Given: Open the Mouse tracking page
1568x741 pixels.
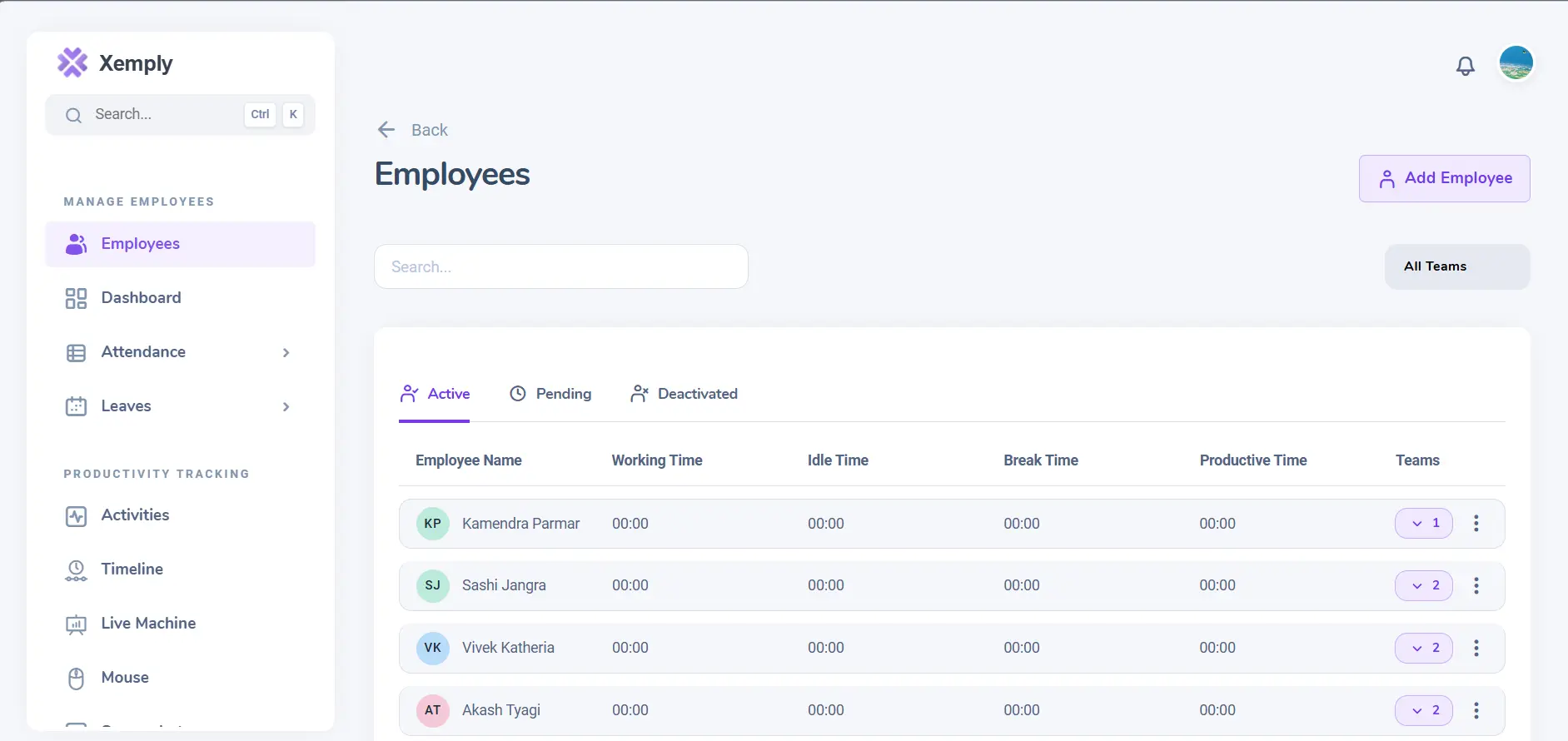Looking at the screenshot, I should pos(181,678).
